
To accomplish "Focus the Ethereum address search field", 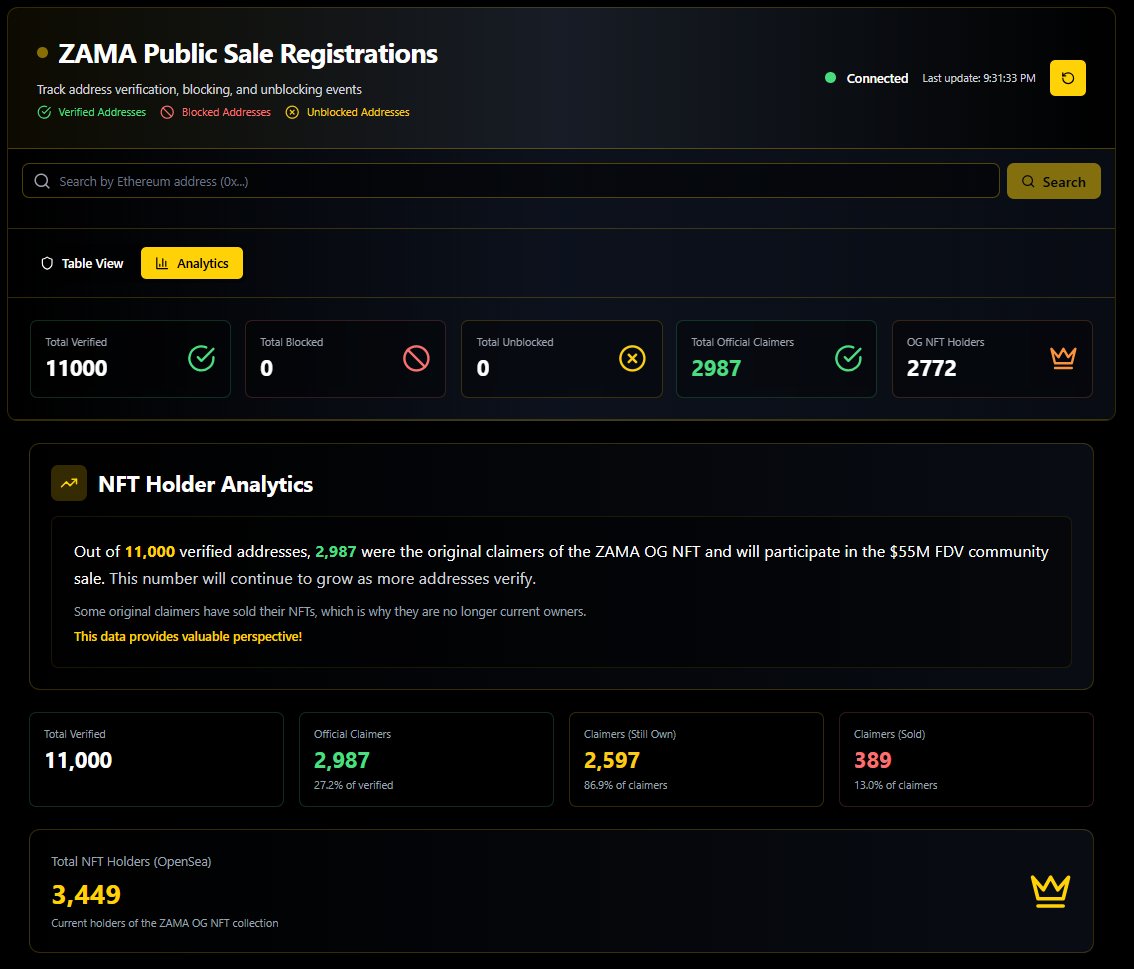I will tap(511, 181).
